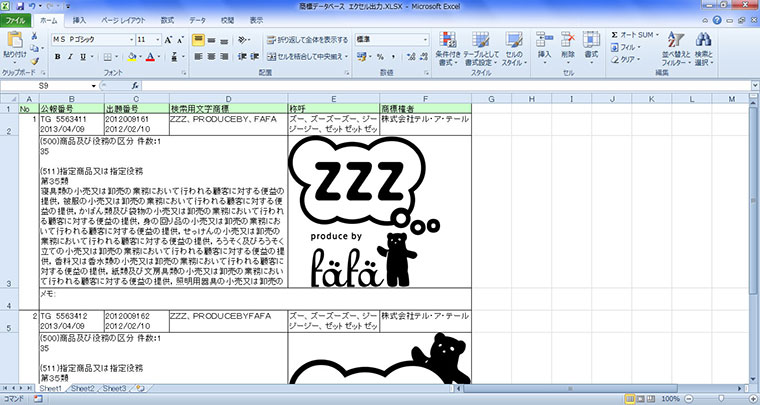Toggle bottom vertical alignment
This screenshot has height=405, width=760.
224,40
